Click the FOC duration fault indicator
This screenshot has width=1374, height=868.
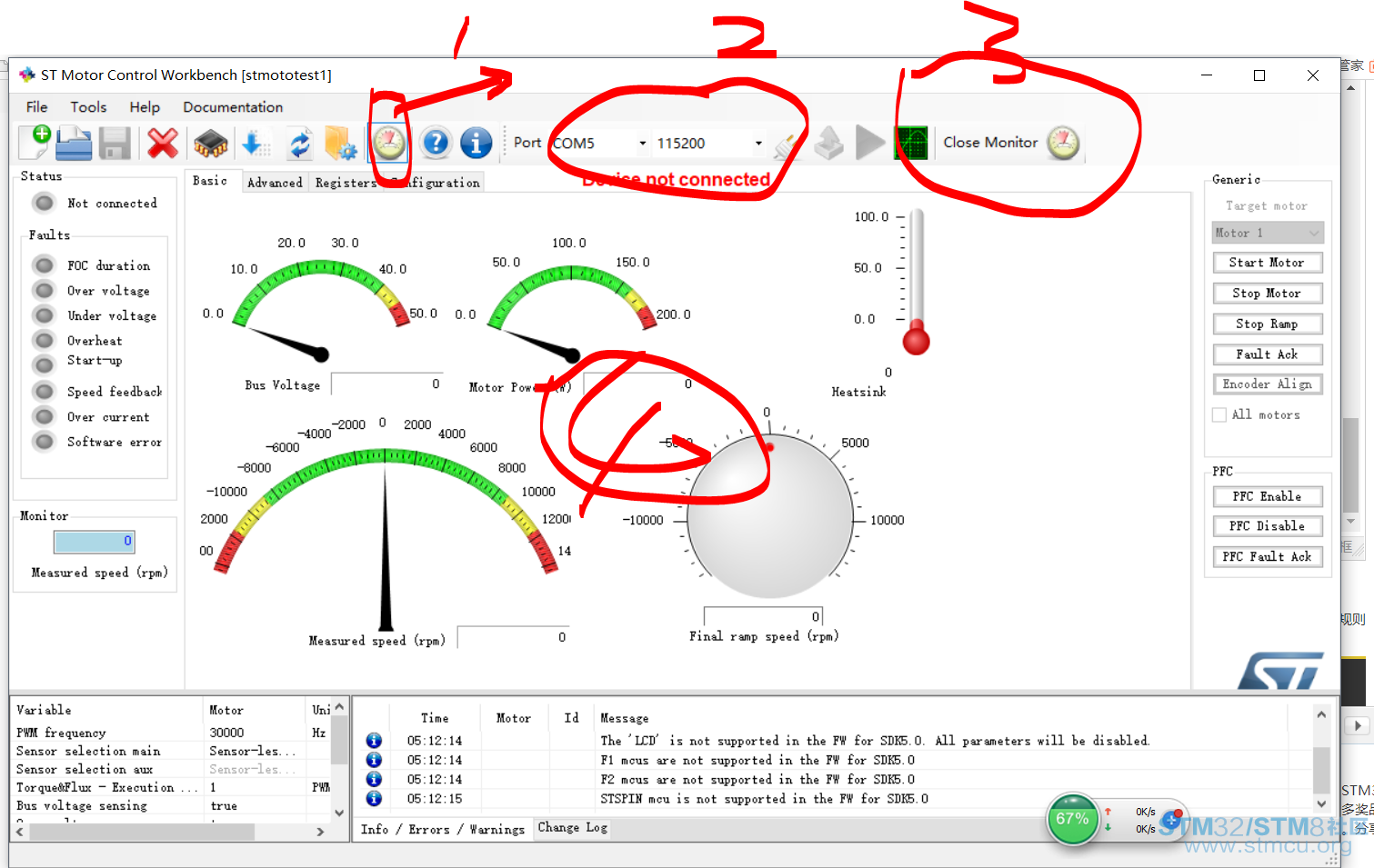43,265
